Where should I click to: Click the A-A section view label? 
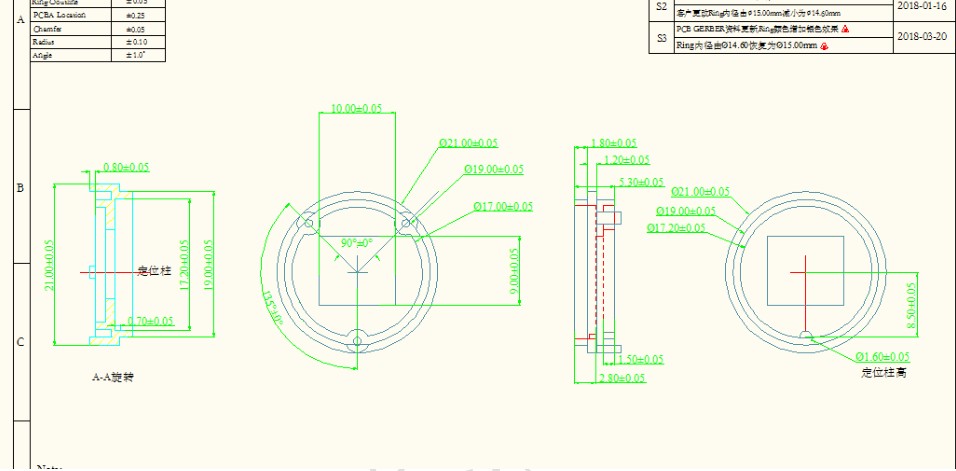coord(112,378)
